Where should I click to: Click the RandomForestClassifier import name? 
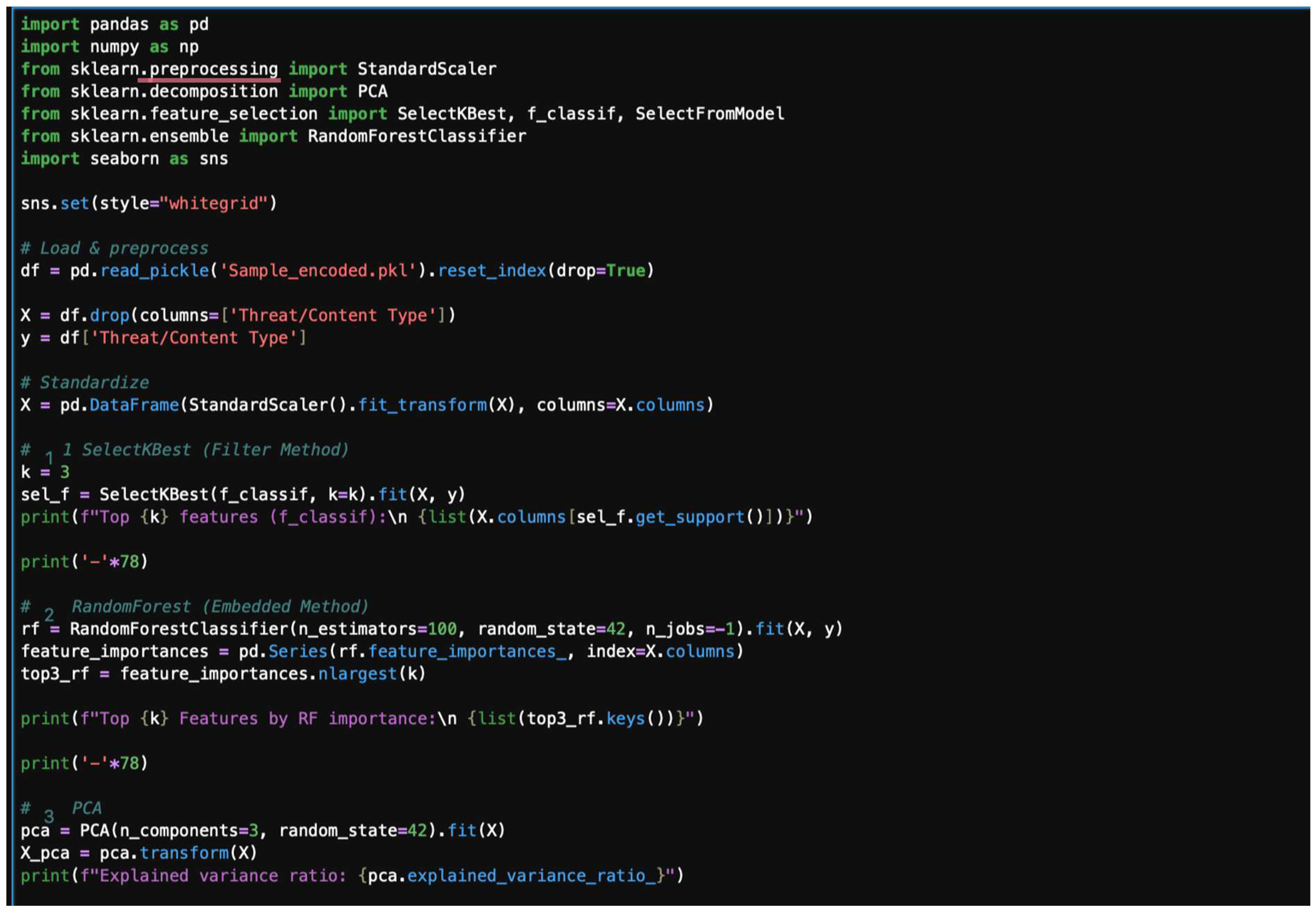coord(417,136)
